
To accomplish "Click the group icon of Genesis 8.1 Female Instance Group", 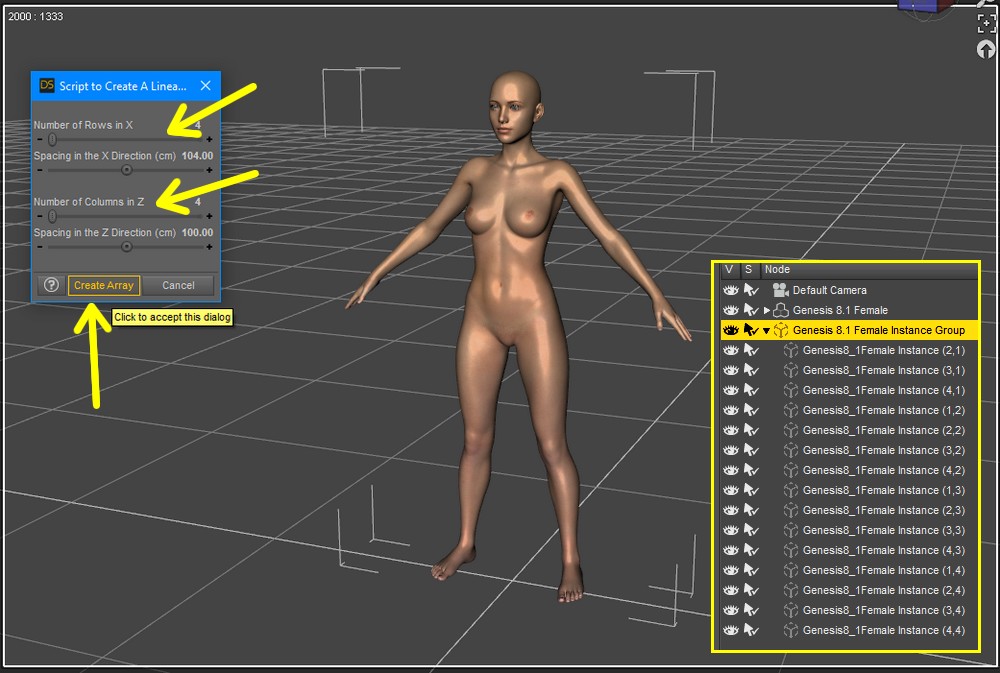I will (x=781, y=330).
